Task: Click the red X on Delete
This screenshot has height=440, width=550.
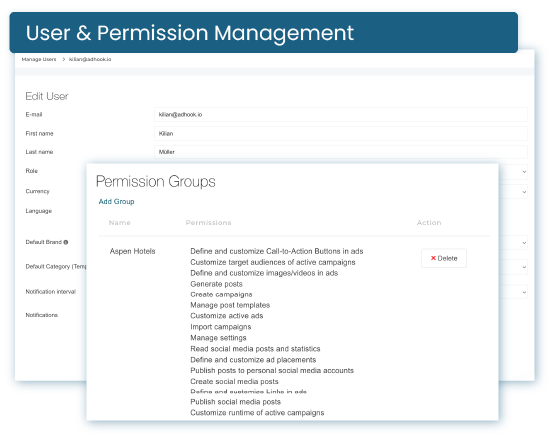Action: [x=433, y=258]
